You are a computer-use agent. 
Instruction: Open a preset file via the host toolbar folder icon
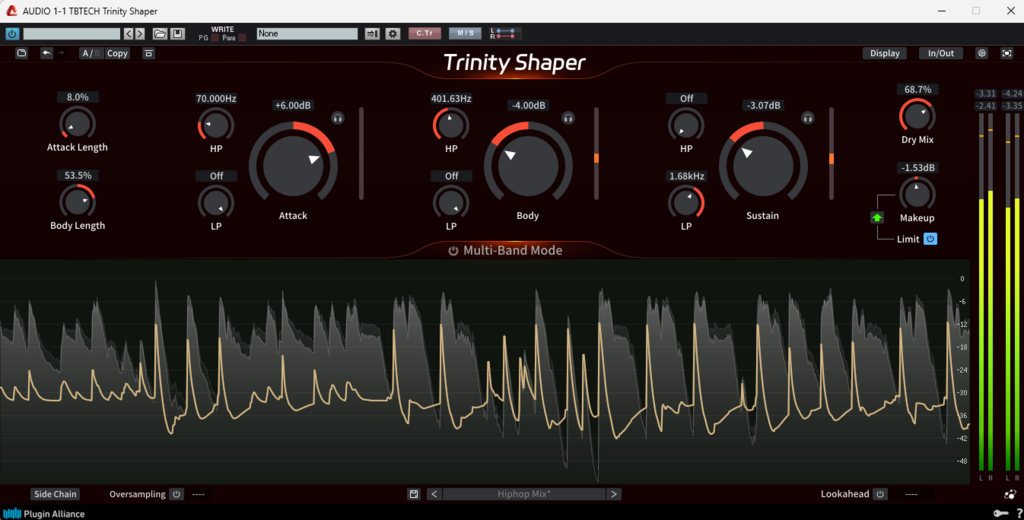click(x=159, y=33)
